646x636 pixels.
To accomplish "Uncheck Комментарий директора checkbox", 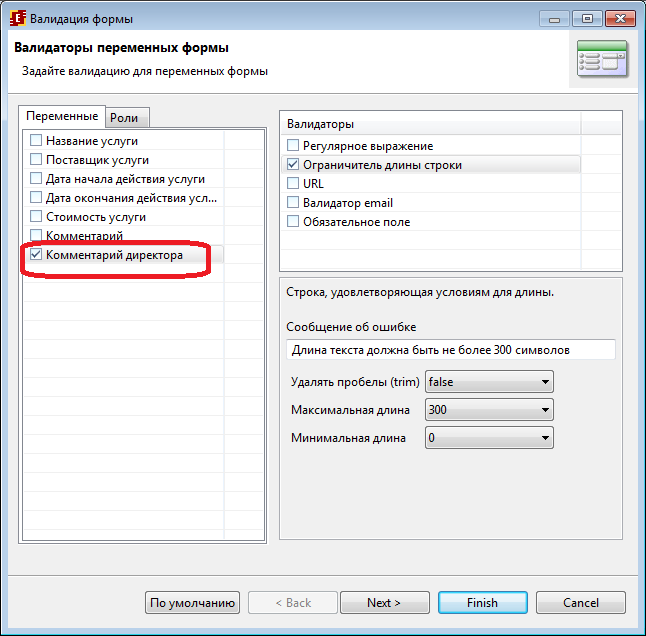I will coord(36,255).
